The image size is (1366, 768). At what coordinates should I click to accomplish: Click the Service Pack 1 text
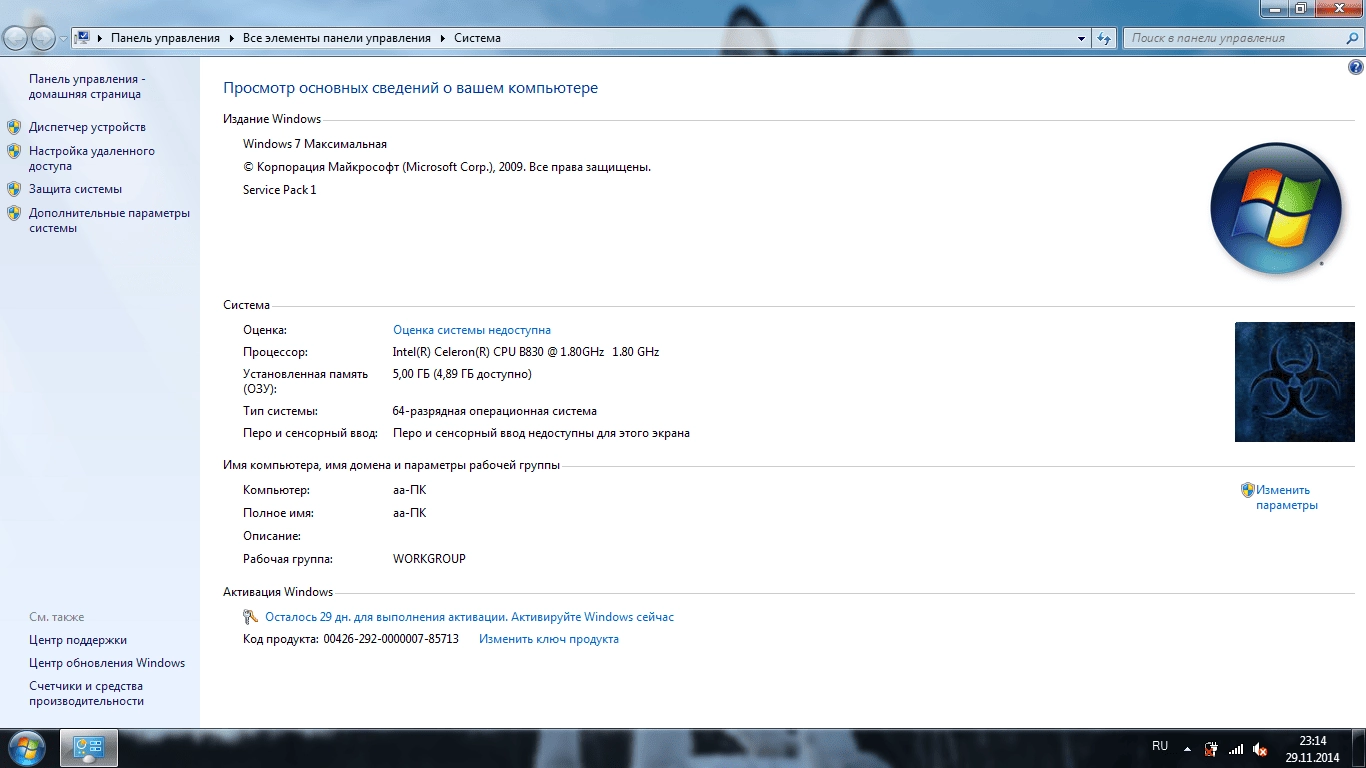point(279,190)
